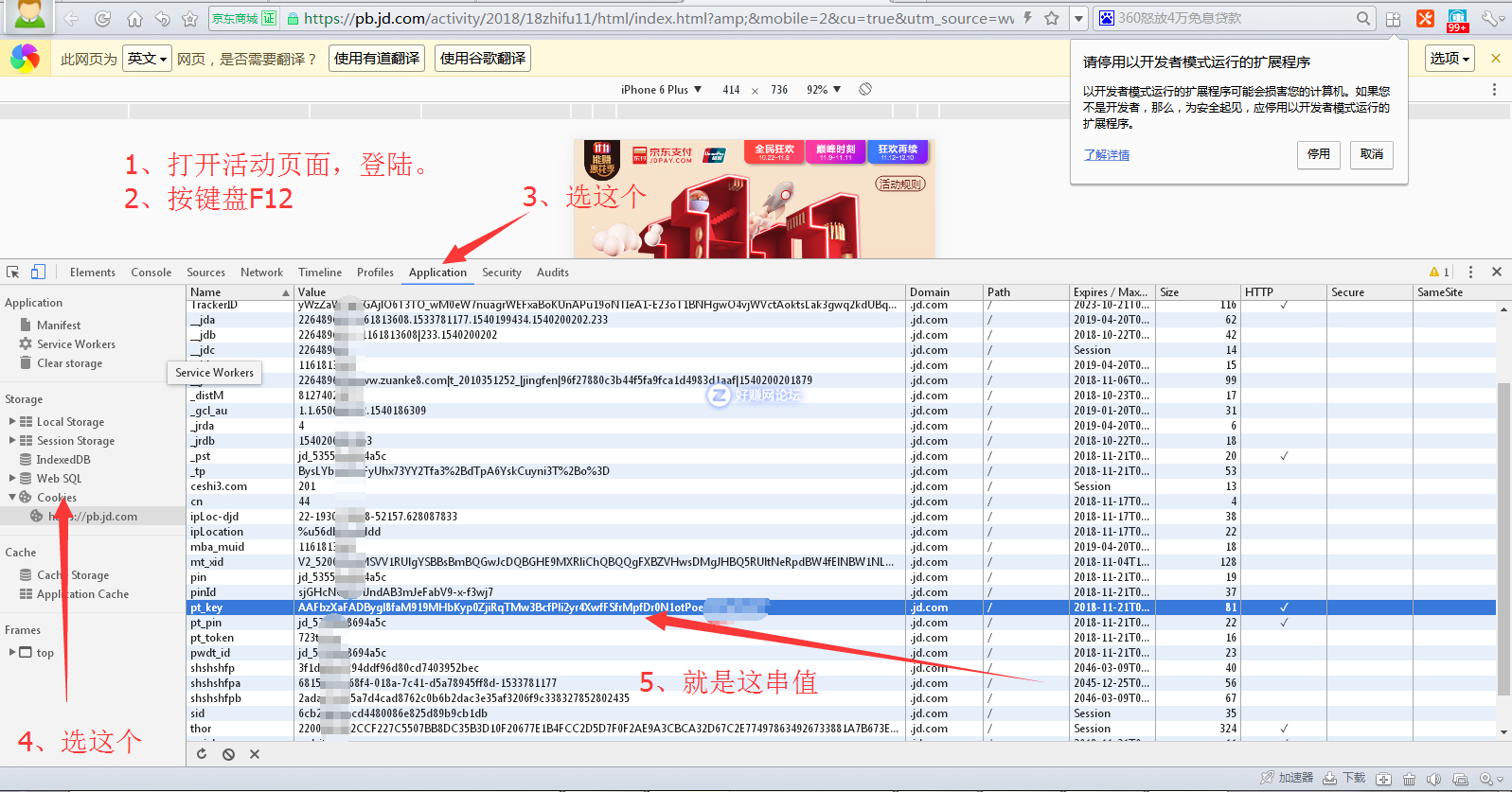
Task: Switch to the Security tab
Action: [x=502, y=273]
